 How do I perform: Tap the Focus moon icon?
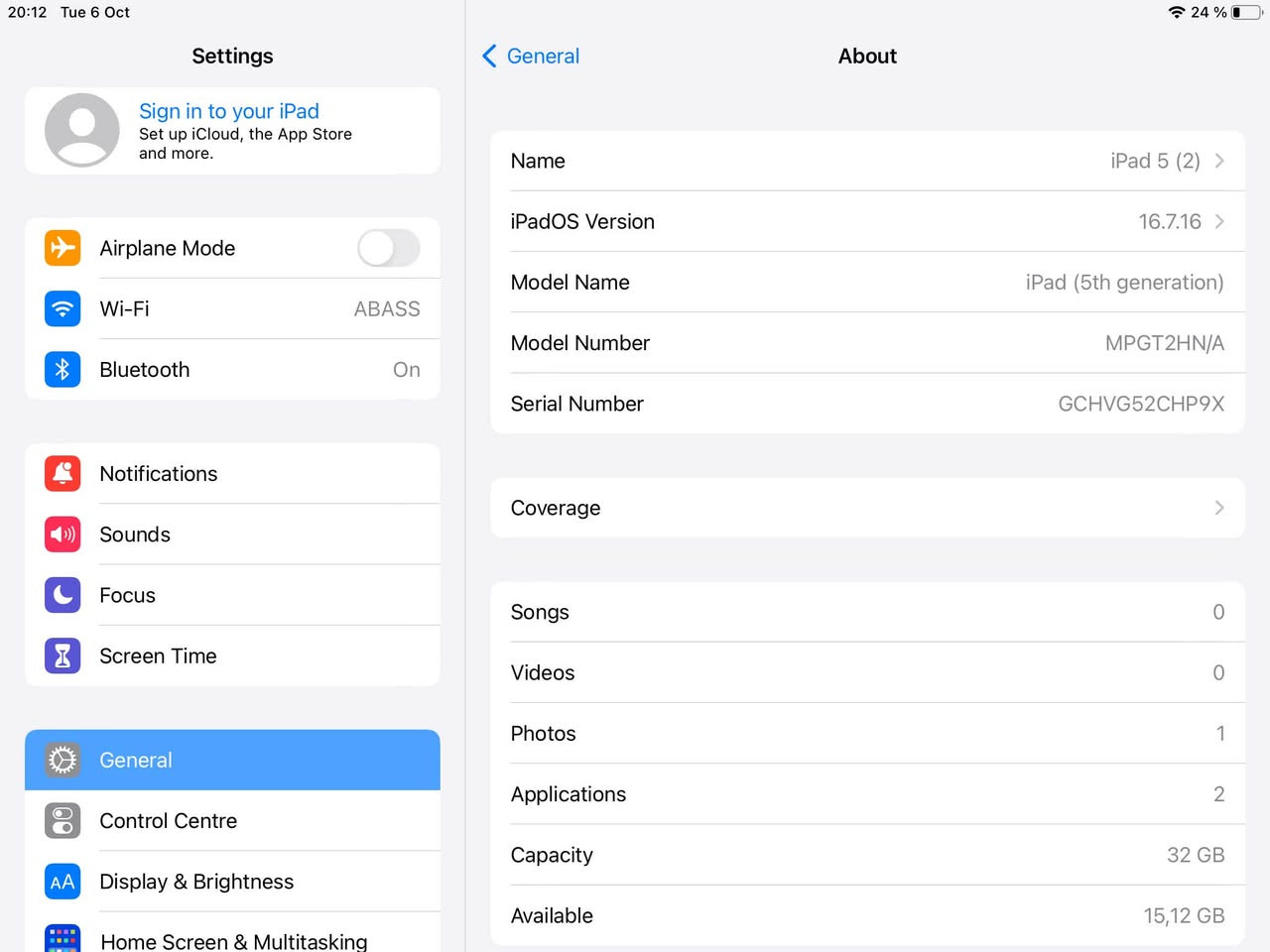tap(63, 595)
